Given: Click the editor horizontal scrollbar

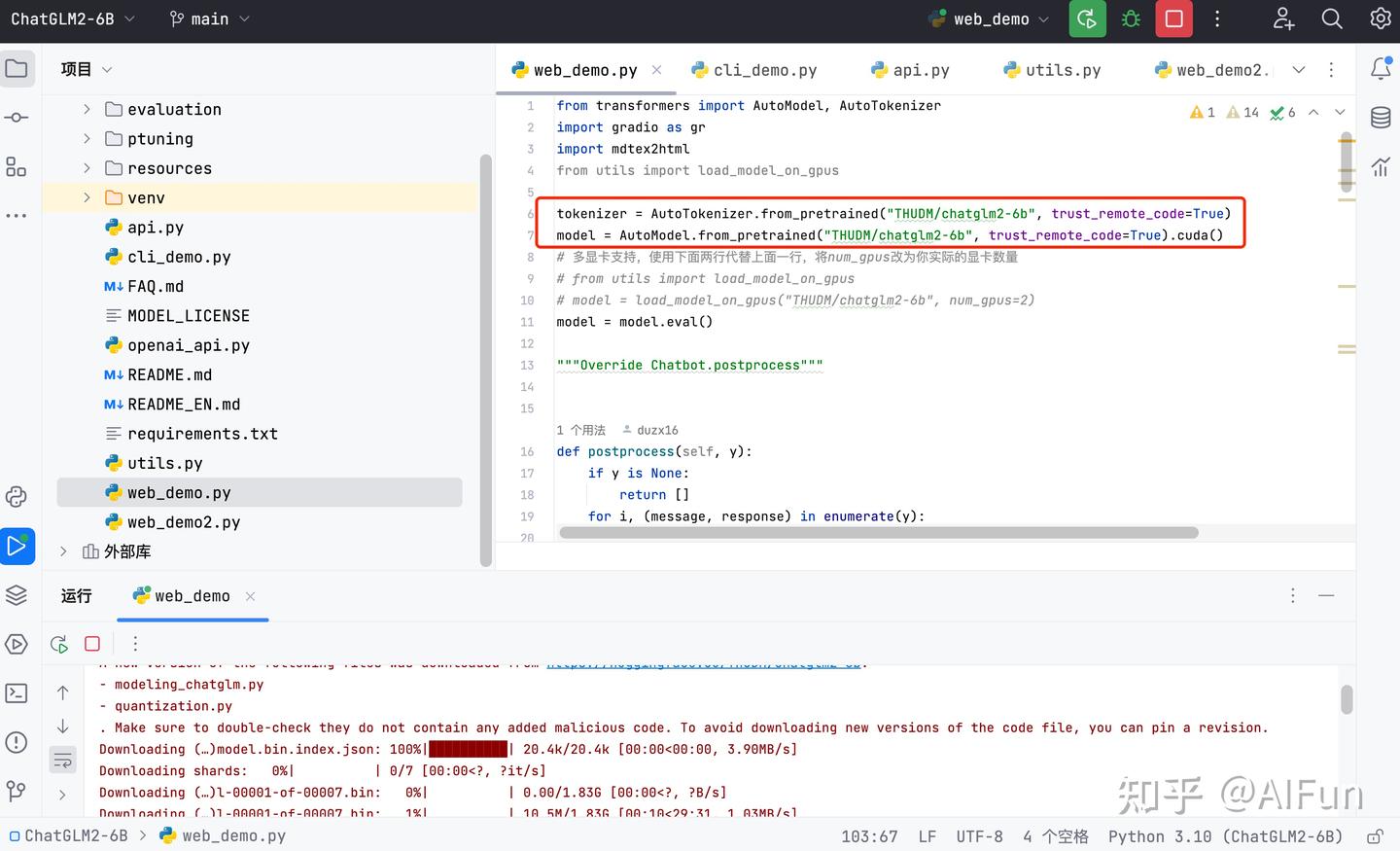Looking at the screenshot, I should (878, 533).
